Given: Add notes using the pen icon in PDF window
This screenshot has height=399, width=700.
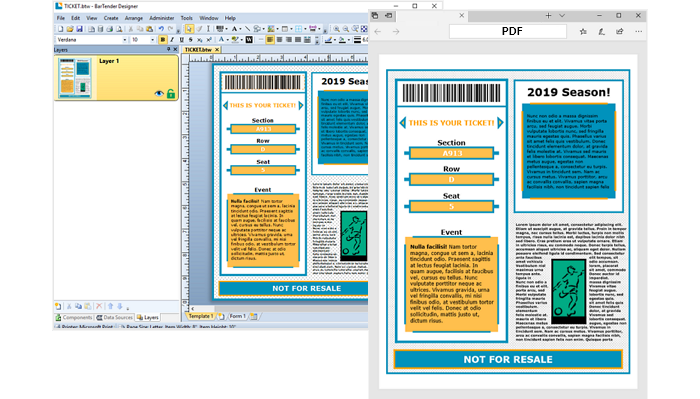Looking at the screenshot, I should pos(601,31).
